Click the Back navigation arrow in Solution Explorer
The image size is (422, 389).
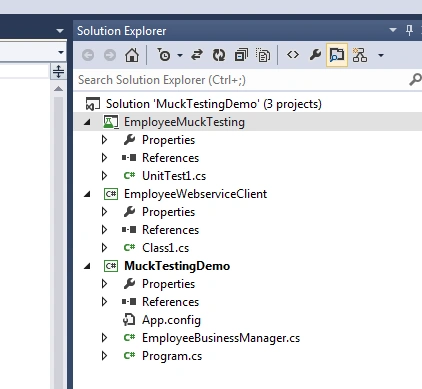(x=88, y=55)
